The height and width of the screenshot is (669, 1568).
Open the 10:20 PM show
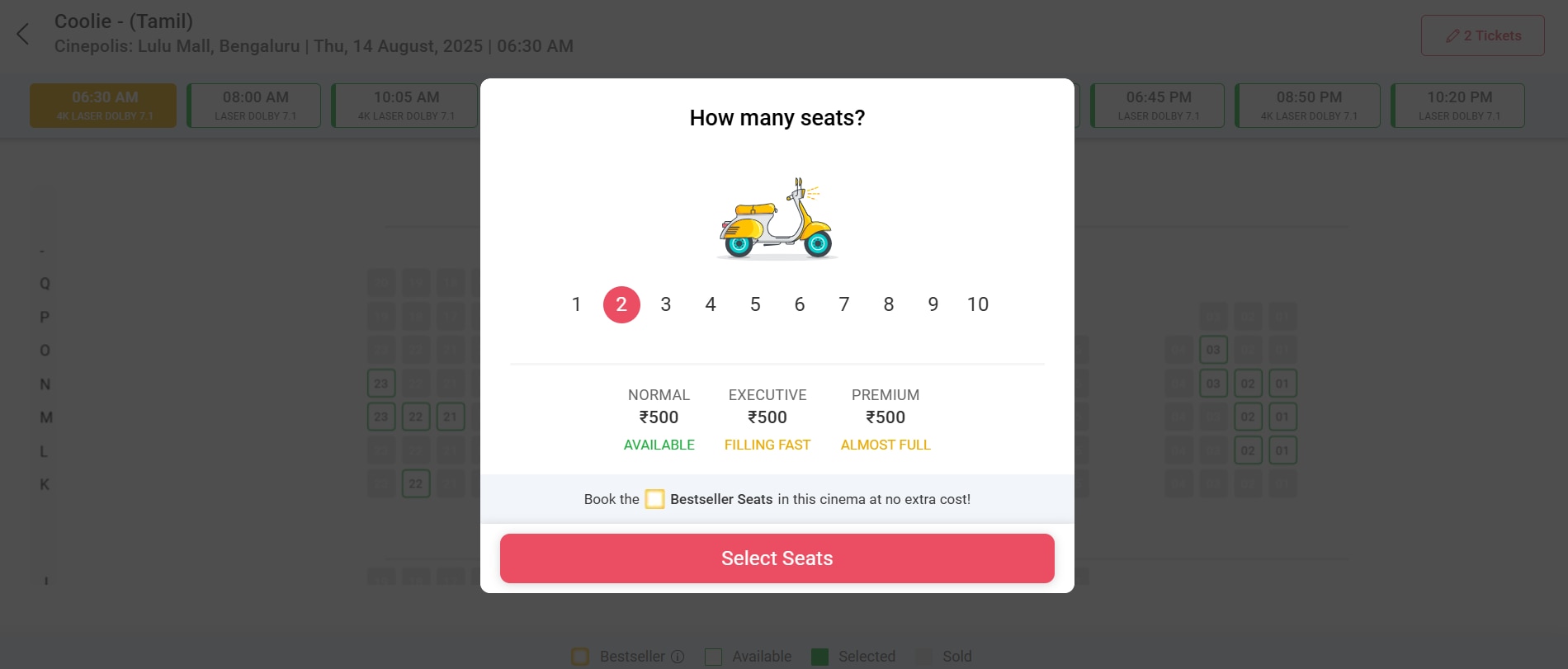pyautogui.click(x=1458, y=106)
